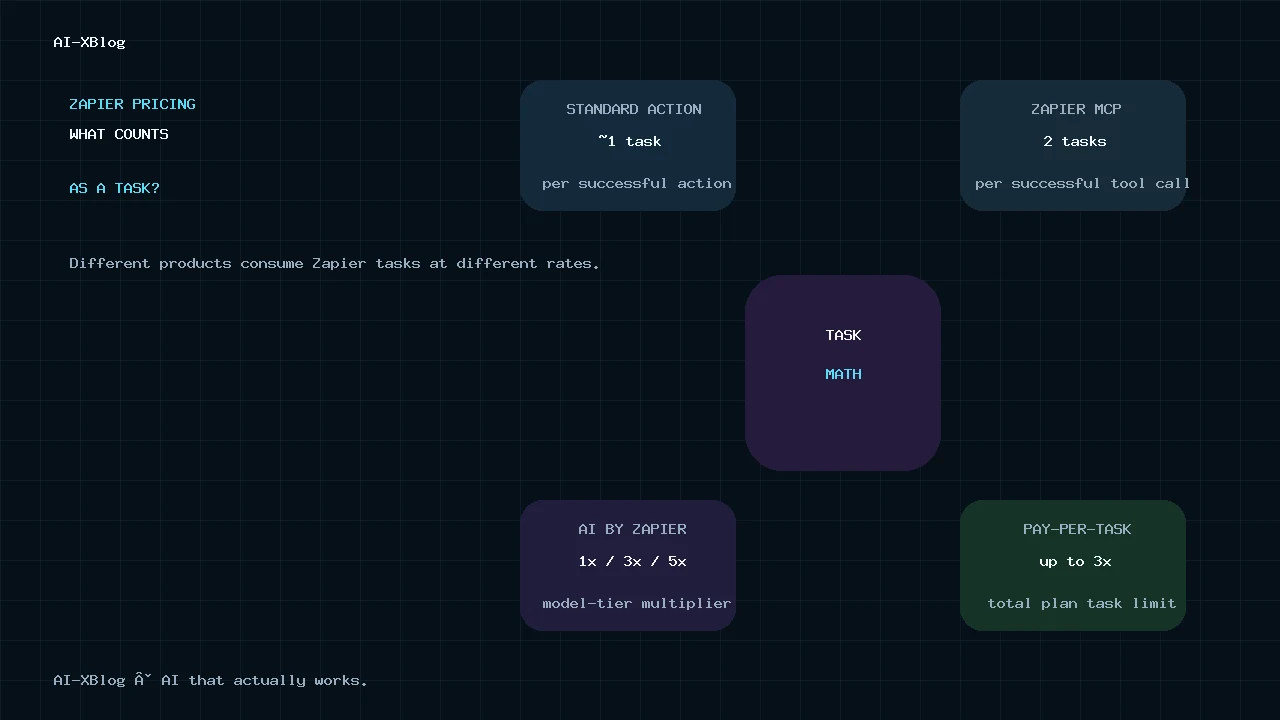Click 'per successful action' caption
The image size is (1280, 720).
[x=637, y=183]
